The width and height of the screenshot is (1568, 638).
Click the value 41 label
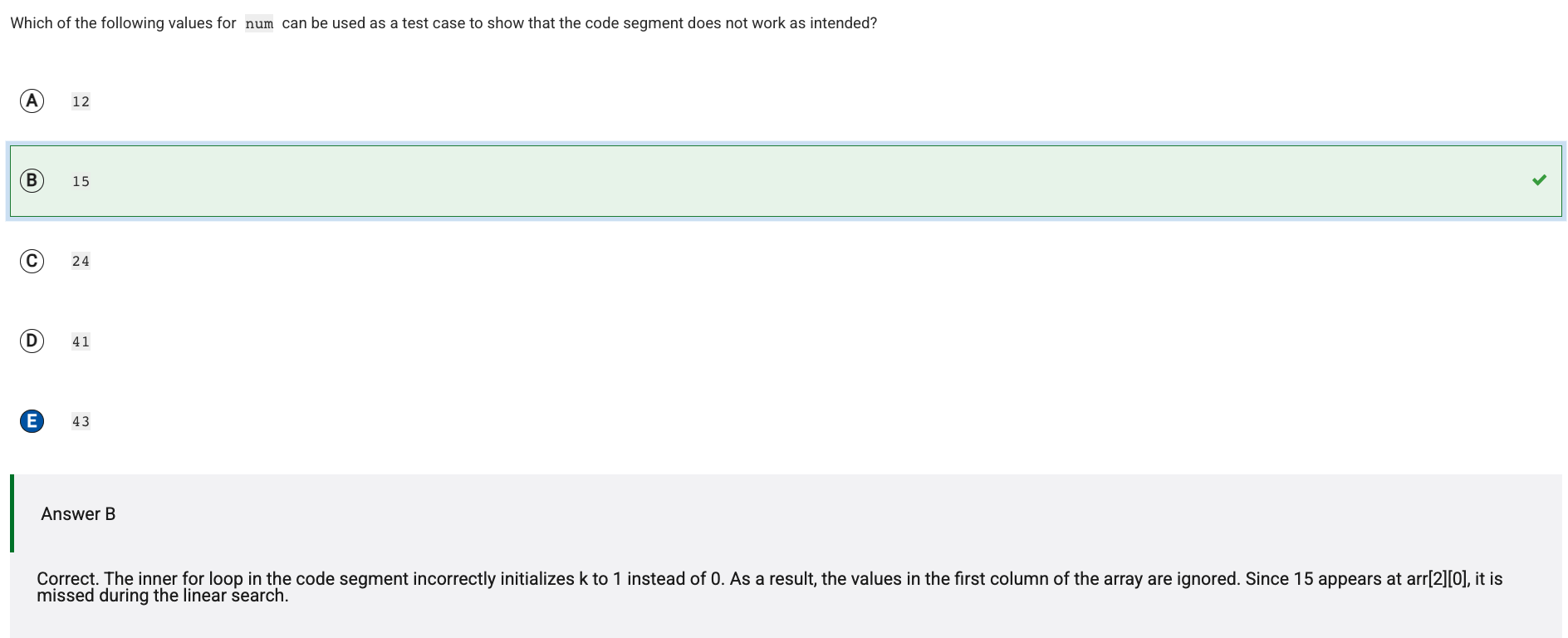[81, 341]
